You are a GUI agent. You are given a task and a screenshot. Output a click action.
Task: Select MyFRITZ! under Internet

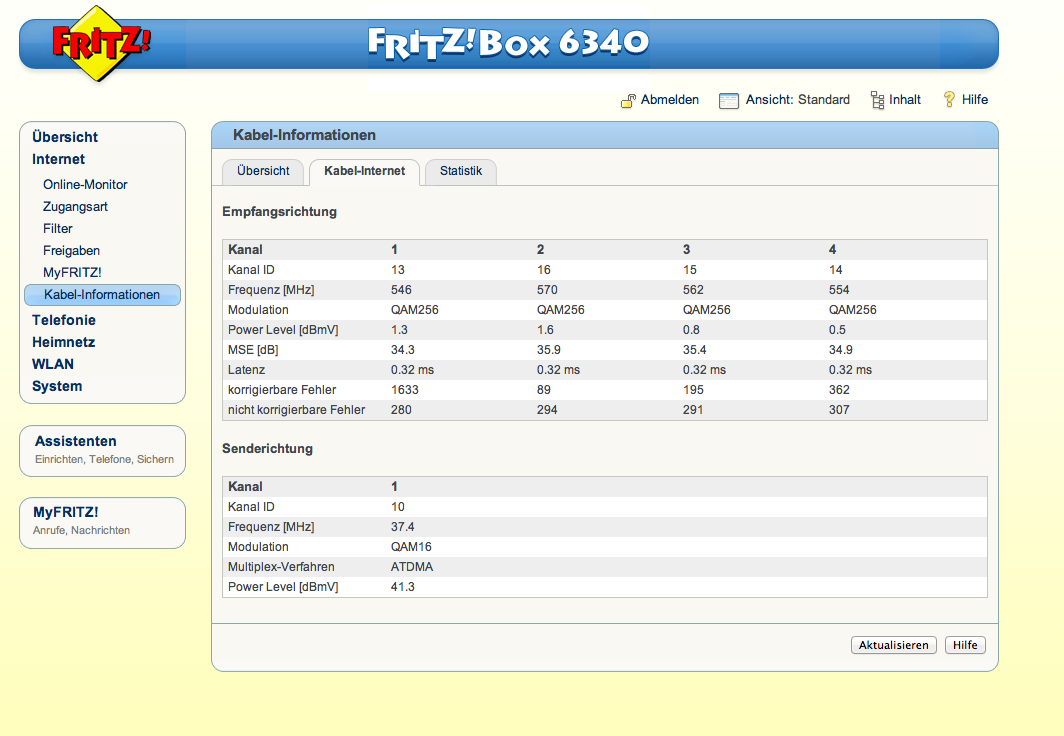(72, 273)
